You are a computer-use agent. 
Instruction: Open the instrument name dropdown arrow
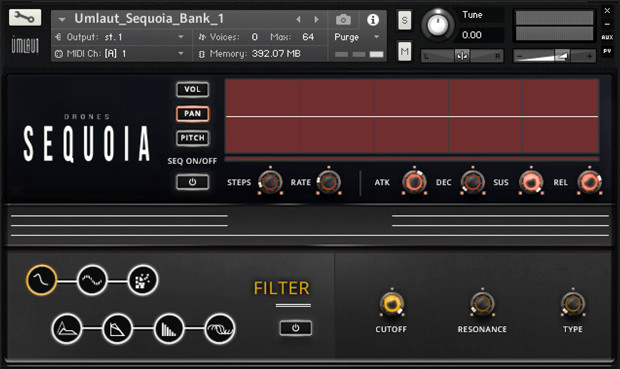(x=62, y=19)
